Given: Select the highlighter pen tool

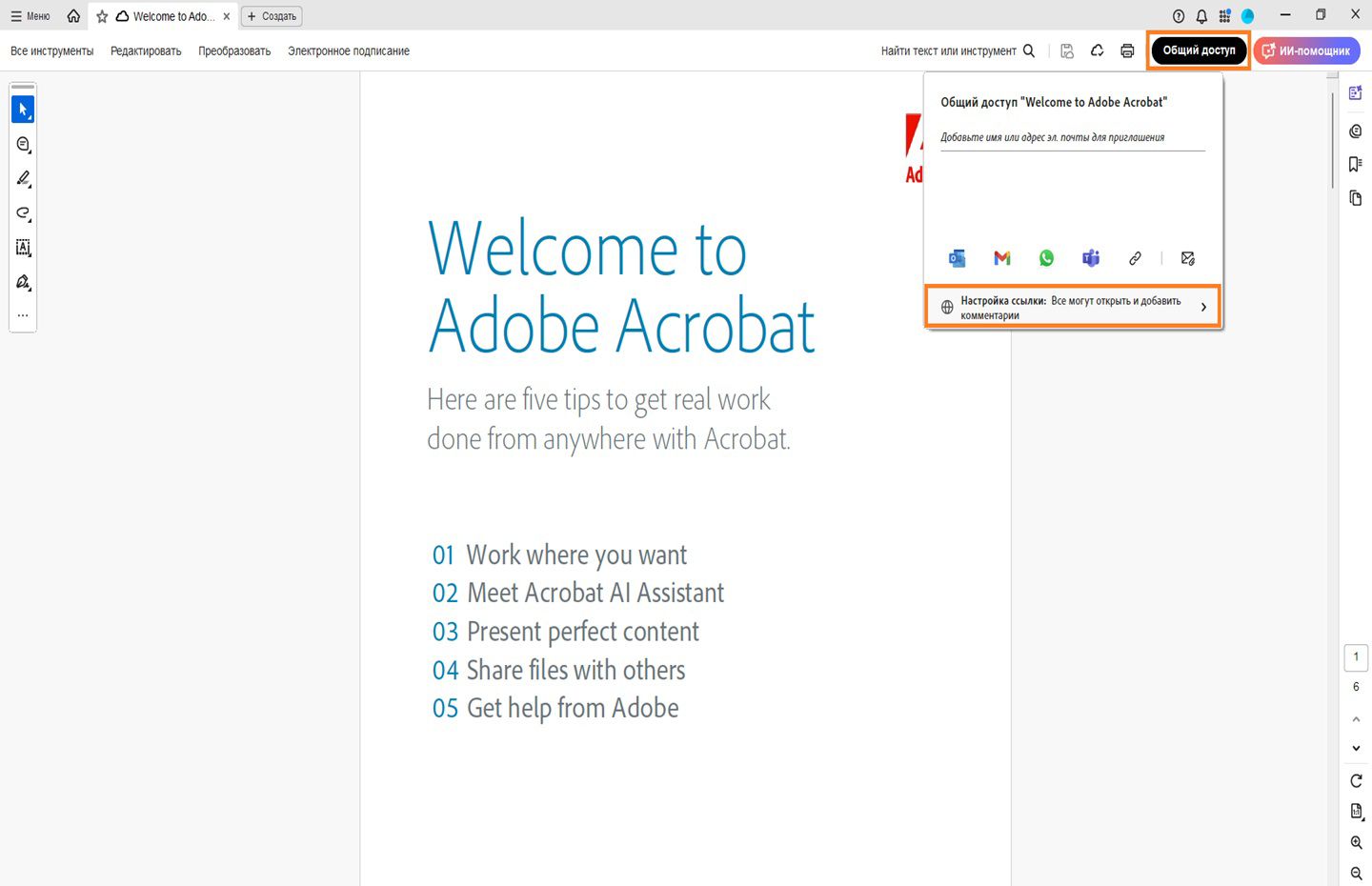Looking at the screenshot, I should [x=23, y=179].
